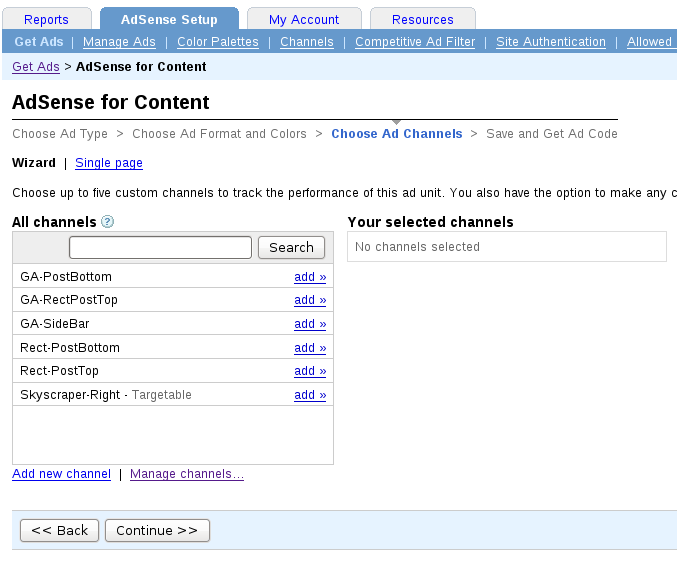Click the All channels heading

point(54,222)
